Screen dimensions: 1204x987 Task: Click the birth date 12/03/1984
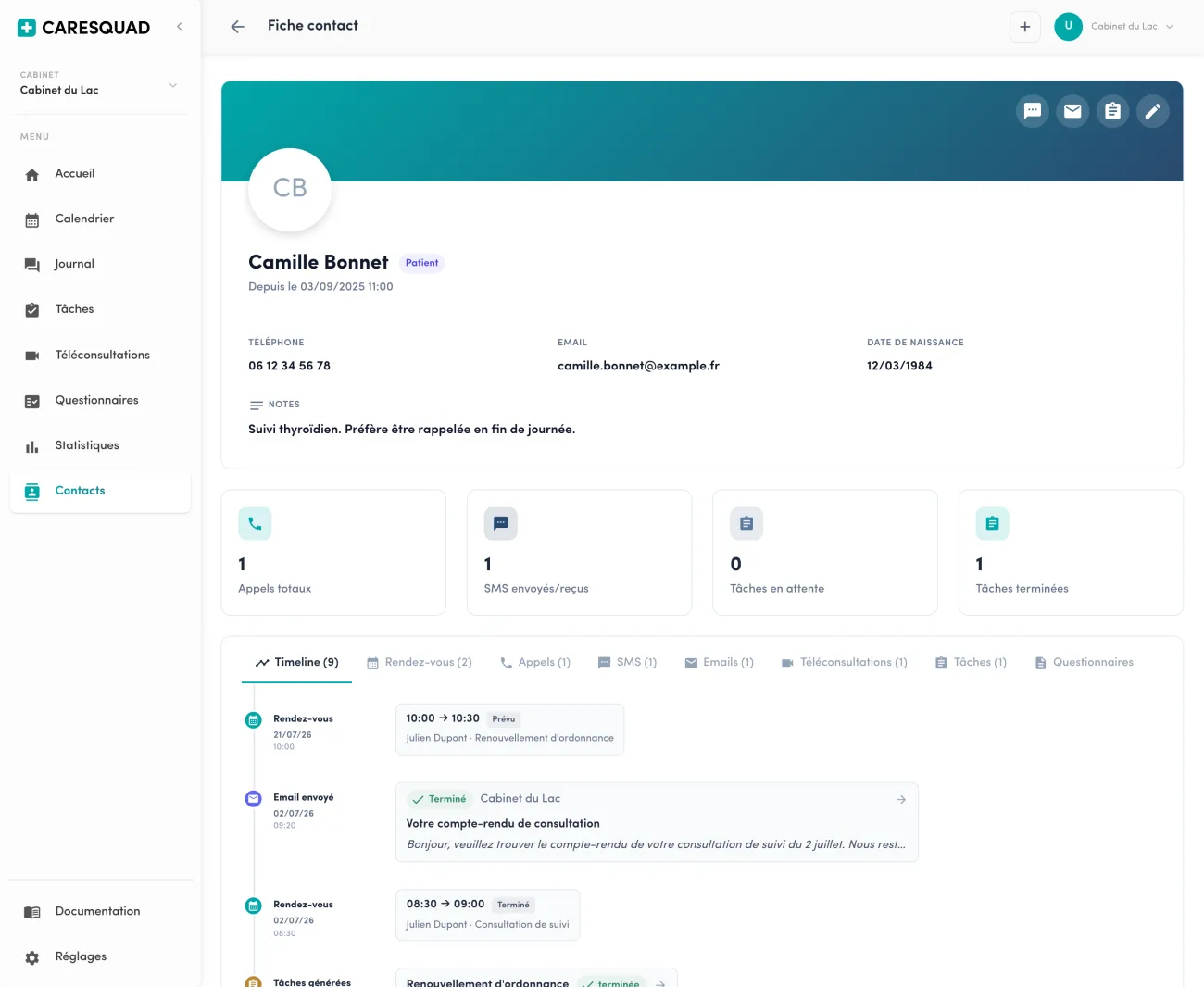click(899, 366)
